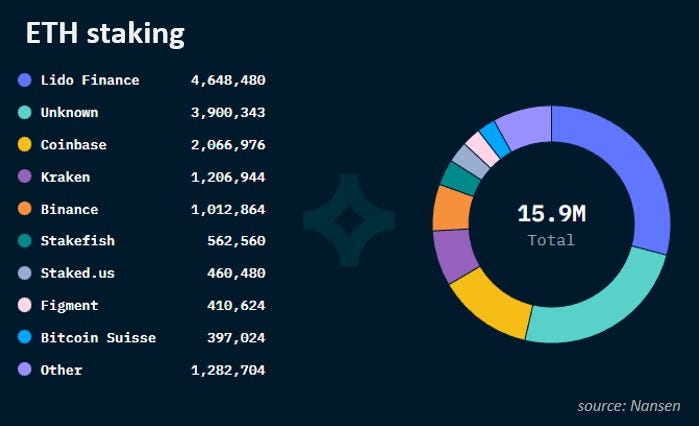Select the 'Coinbase' legend label
The image size is (699, 426).
(74, 145)
